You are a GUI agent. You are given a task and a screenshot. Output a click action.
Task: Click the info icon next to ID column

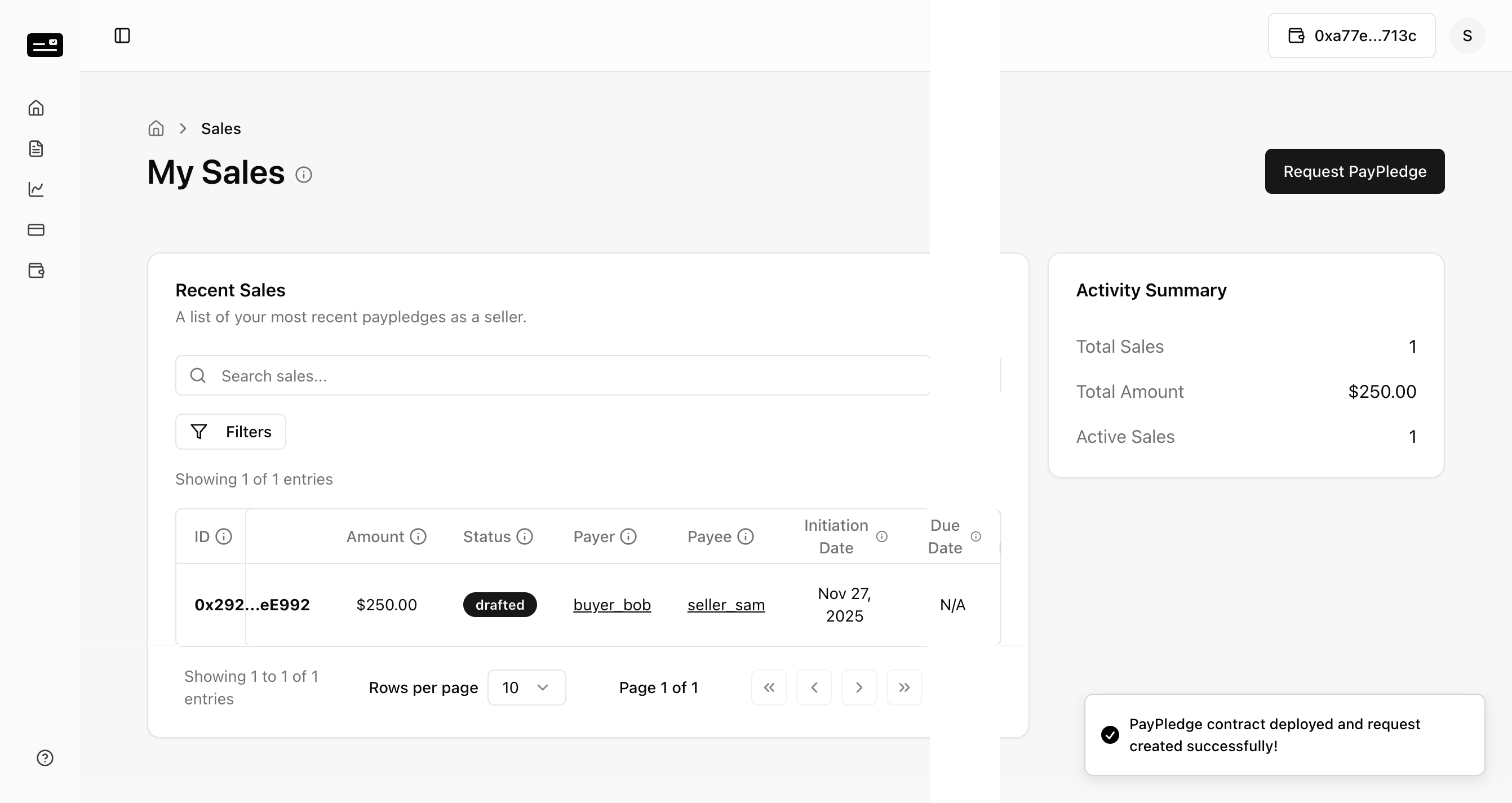point(224,536)
